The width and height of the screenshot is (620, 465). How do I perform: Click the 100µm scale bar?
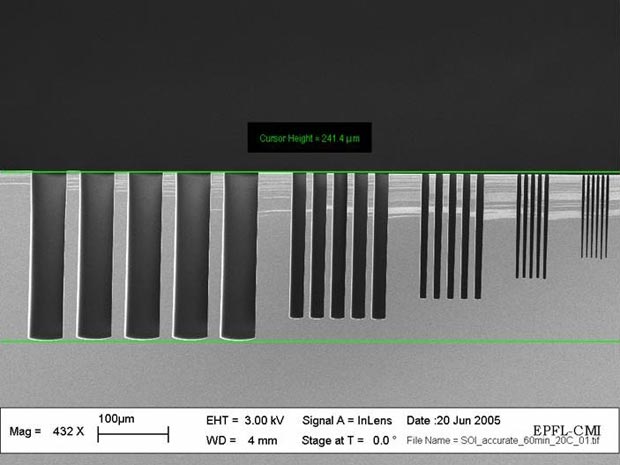point(132,433)
